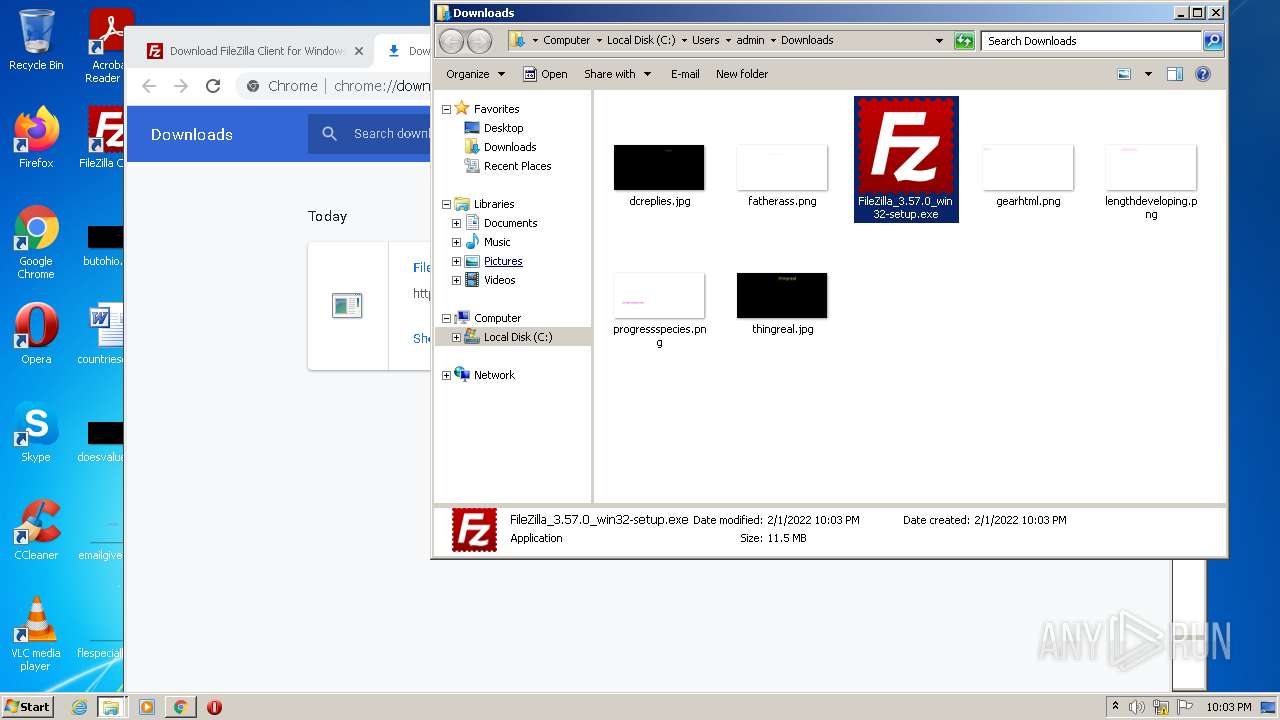Select fatherass.png thumbnail
Viewport: 1280px width, 720px height.
(x=782, y=167)
